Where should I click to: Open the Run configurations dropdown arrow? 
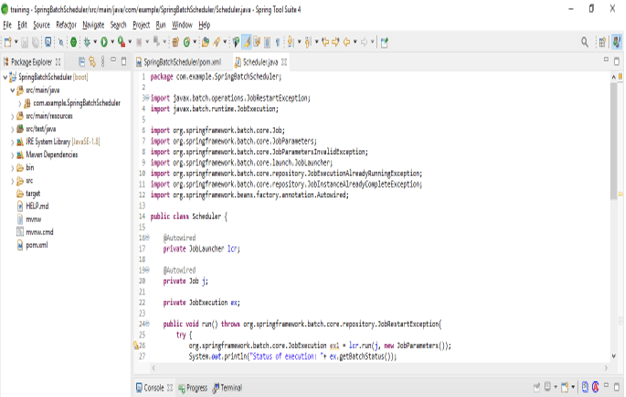tap(112, 42)
